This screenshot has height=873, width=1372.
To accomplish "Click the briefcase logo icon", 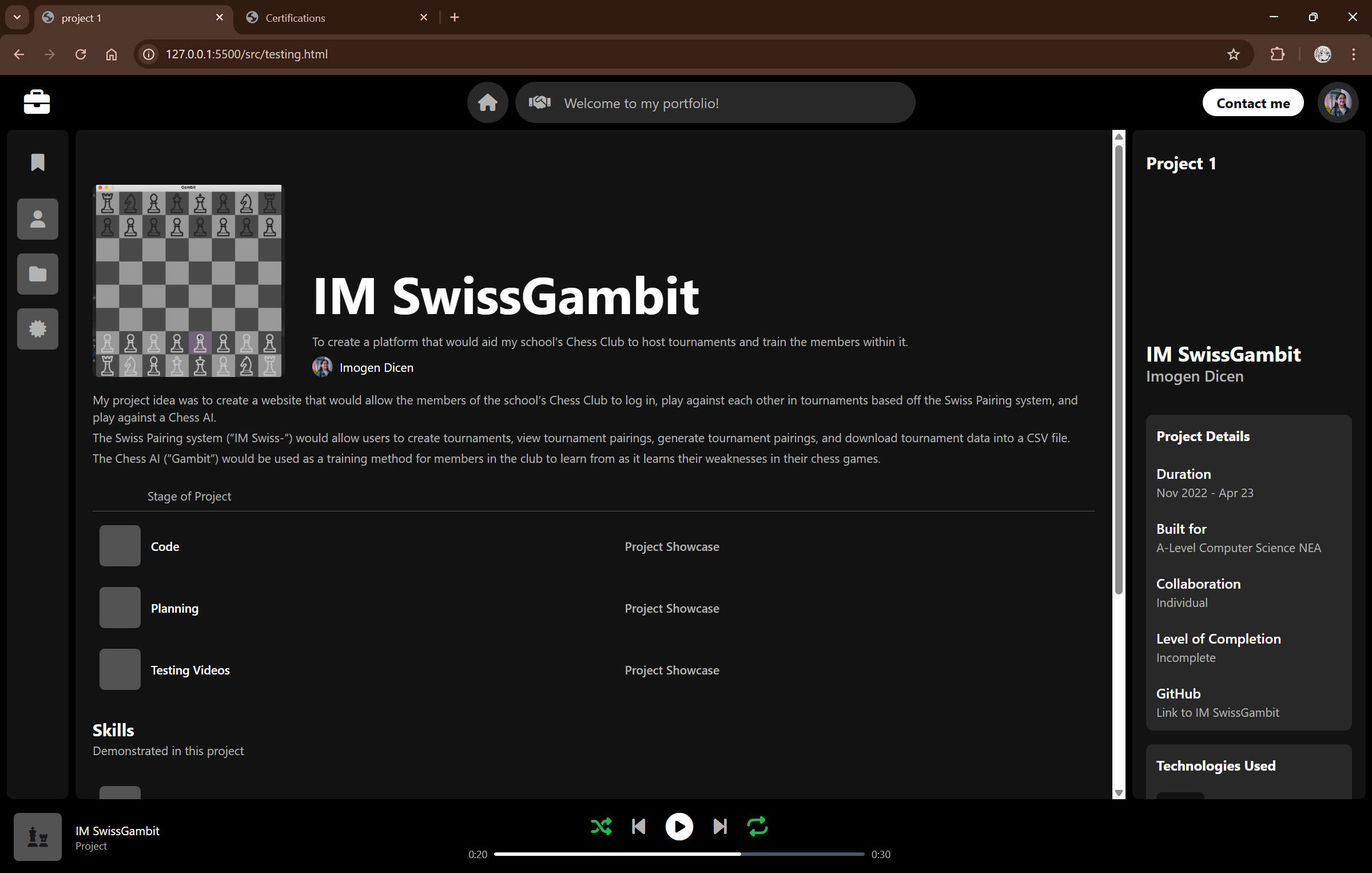I will pyautogui.click(x=37, y=102).
